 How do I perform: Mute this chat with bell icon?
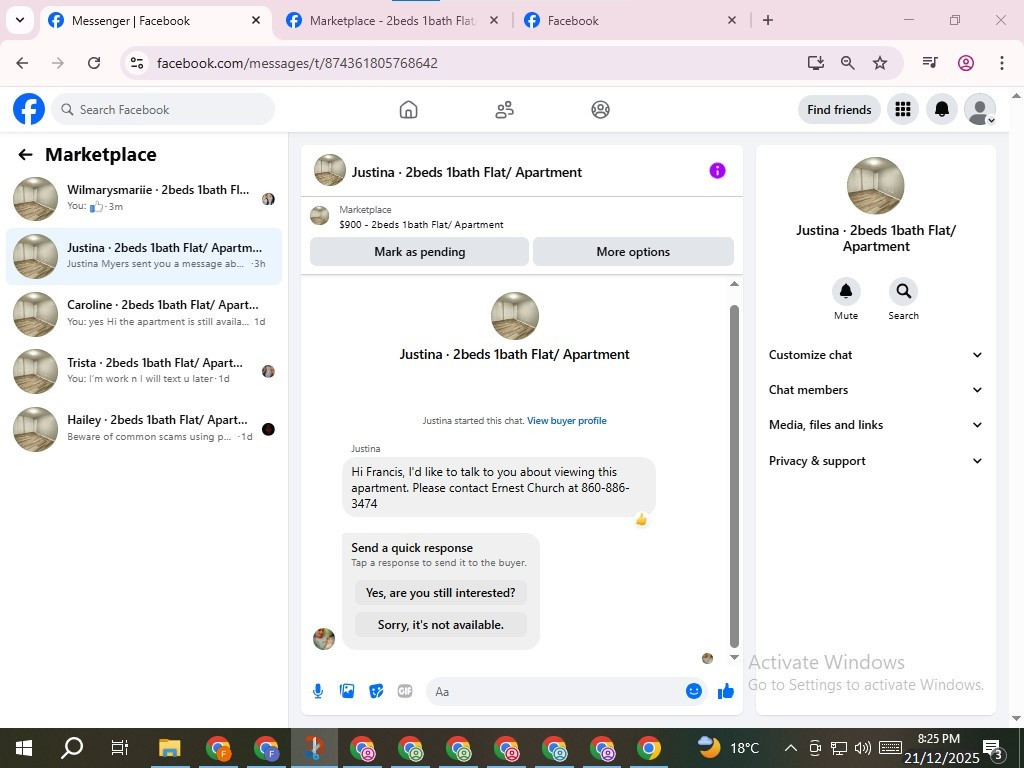[846, 291]
